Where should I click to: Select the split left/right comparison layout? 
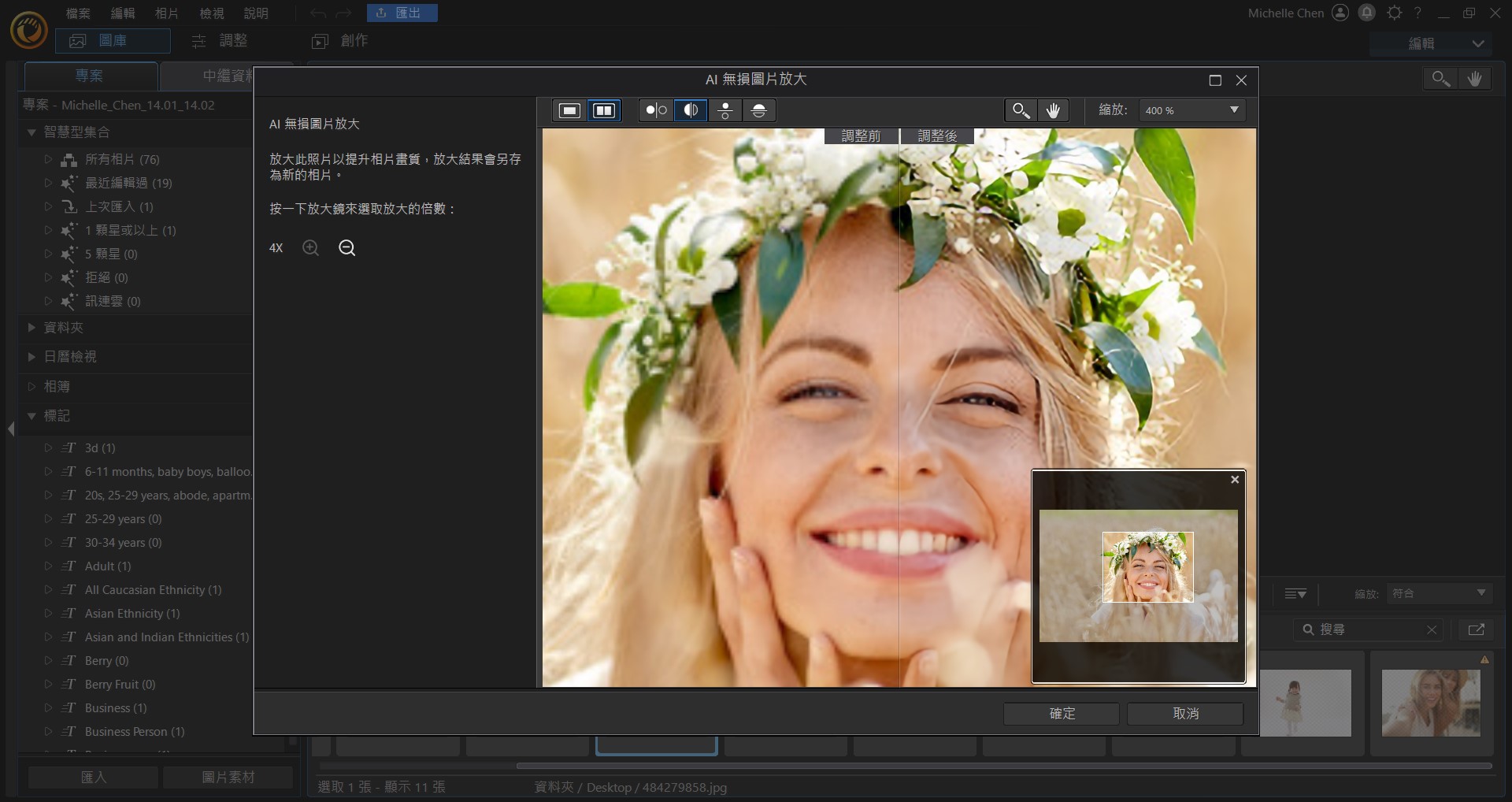[x=691, y=110]
